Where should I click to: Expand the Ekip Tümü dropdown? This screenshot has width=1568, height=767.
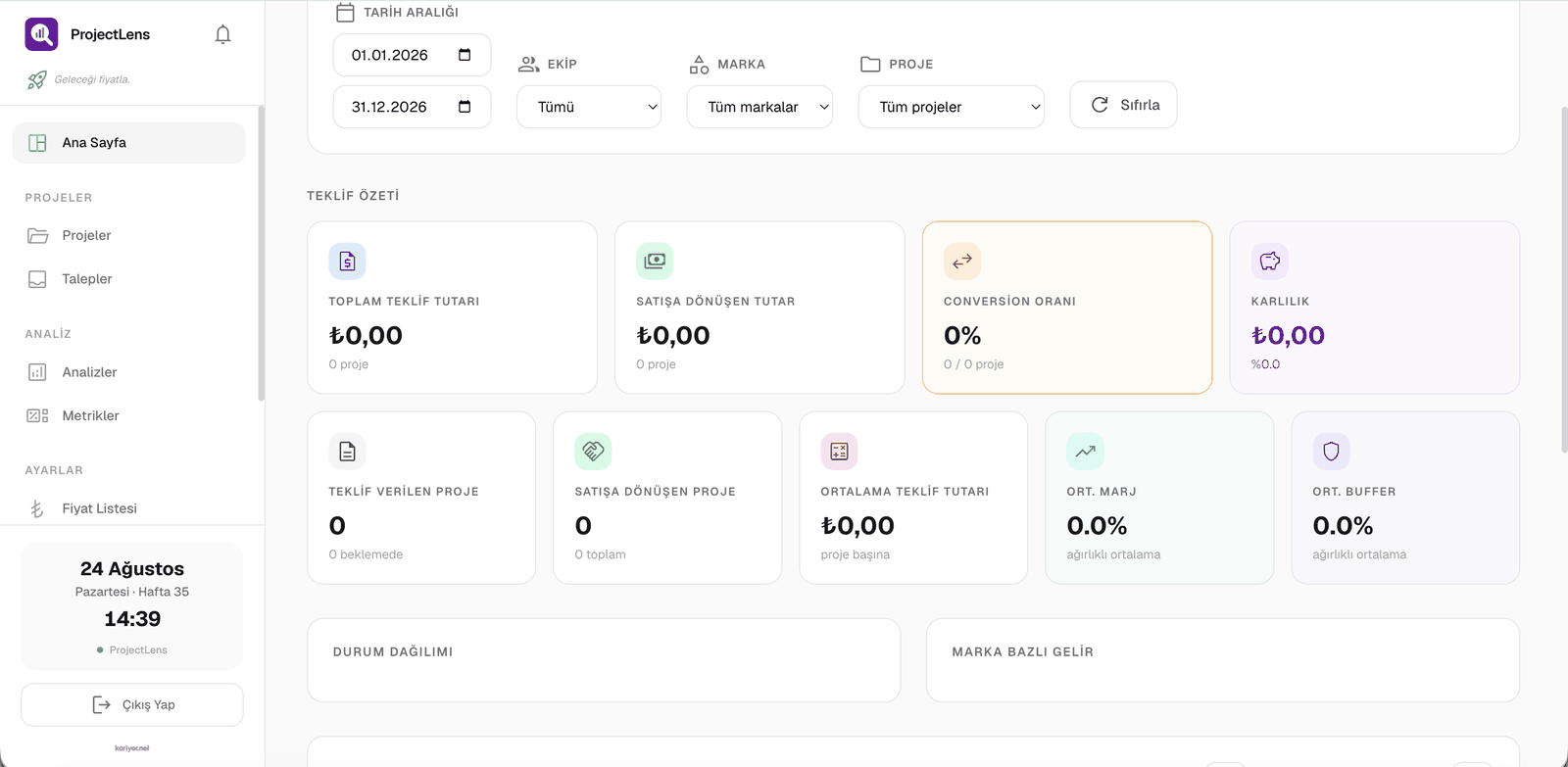click(589, 107)
